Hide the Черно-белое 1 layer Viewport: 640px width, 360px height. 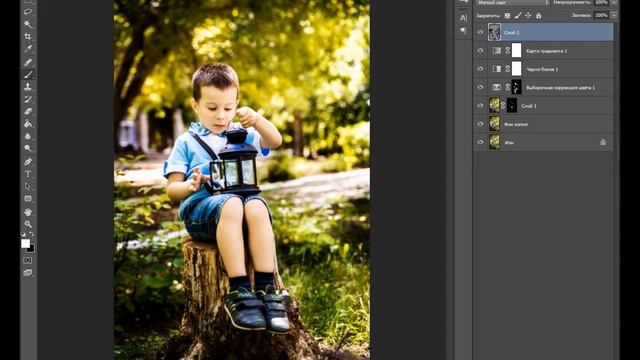pos(480,69)
